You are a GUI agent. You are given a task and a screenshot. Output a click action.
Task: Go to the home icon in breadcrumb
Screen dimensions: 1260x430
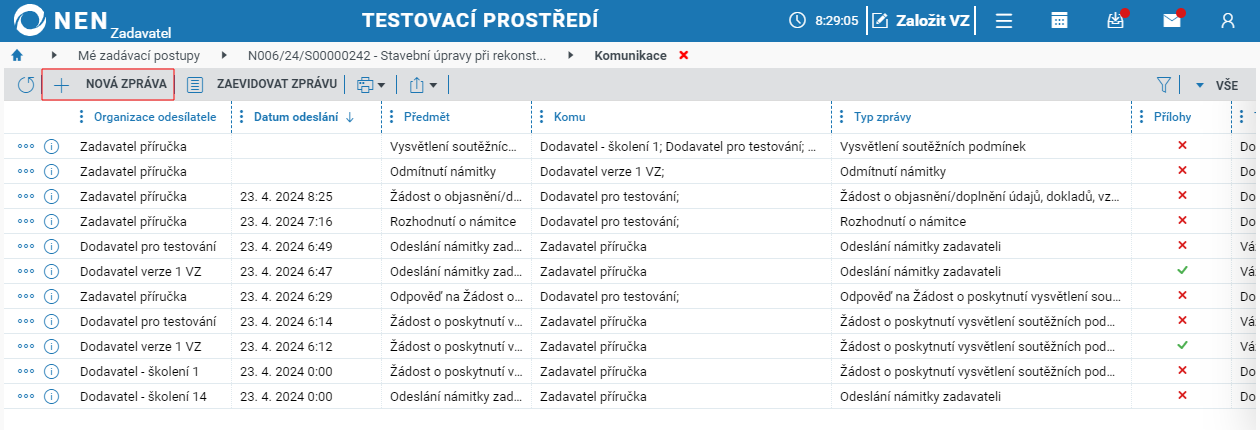(x=16, y=55)
